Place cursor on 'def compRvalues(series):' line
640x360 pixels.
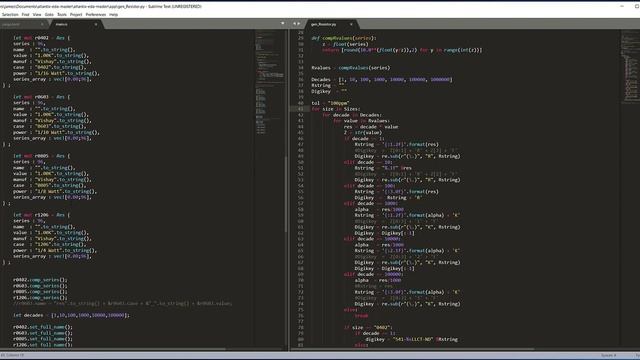click(x=344, y=38)
